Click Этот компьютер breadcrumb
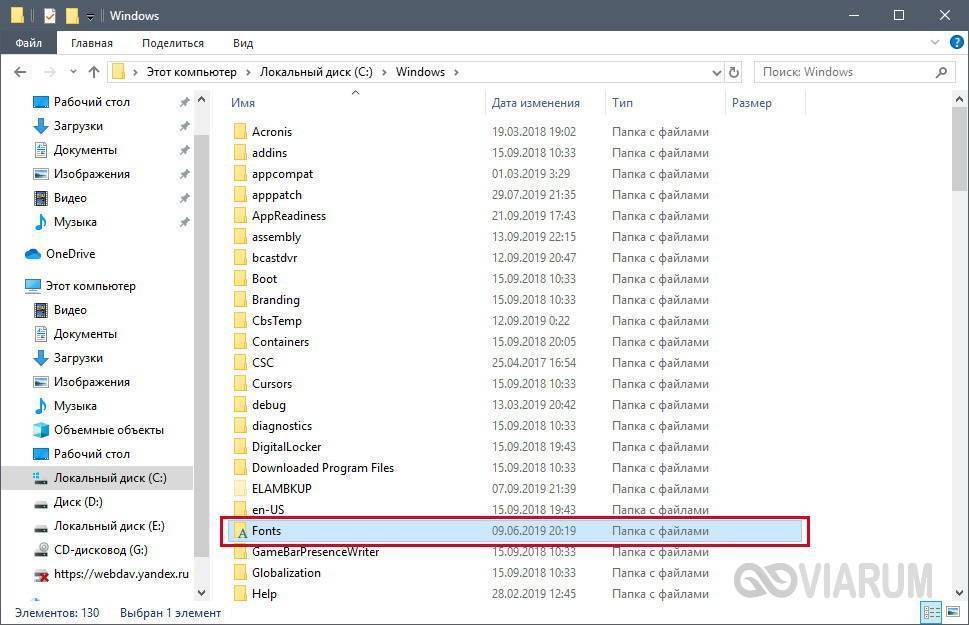Viewport: 969px width, 625px height. click(192, 72)
